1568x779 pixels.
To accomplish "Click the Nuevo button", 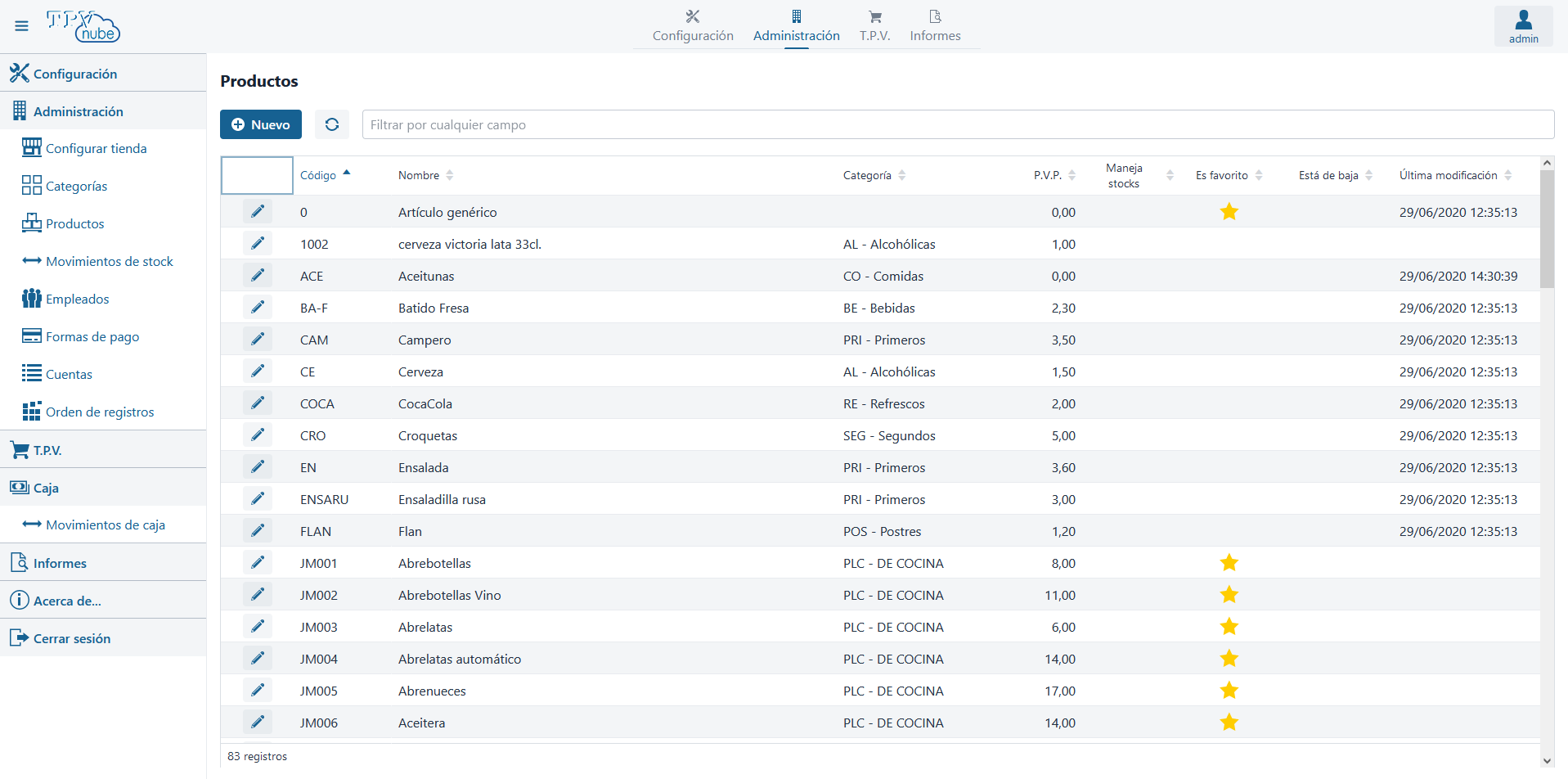I will (261, 124).
